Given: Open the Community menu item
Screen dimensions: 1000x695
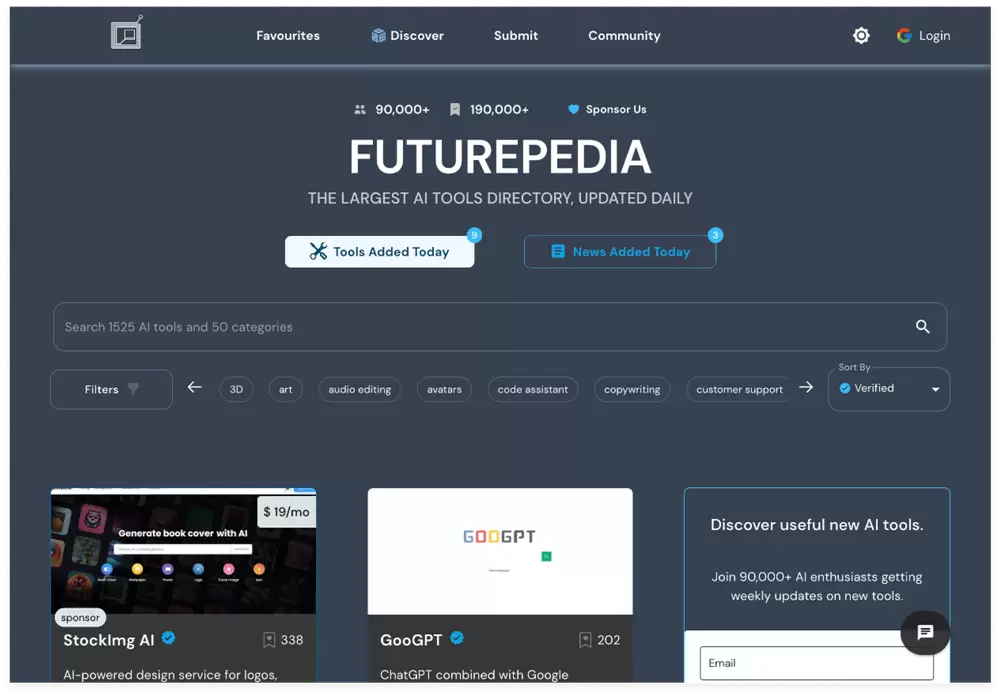Looking at the screenshot, I should click(624, 36).
